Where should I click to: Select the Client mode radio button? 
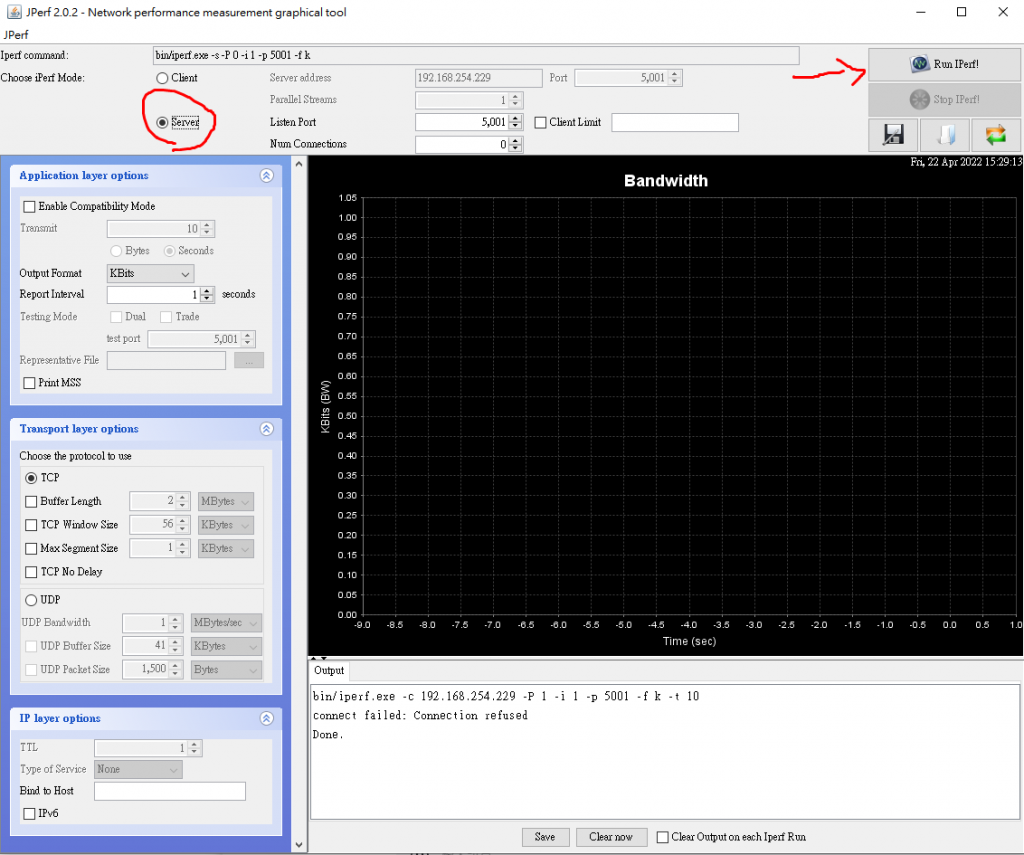(x=162, y=78)
